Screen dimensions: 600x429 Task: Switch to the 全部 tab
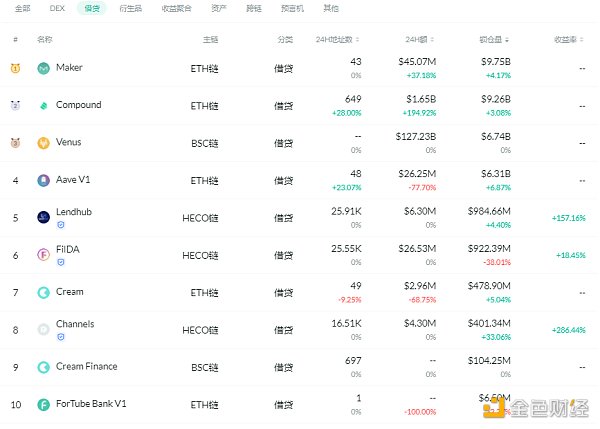pos(23,8)
